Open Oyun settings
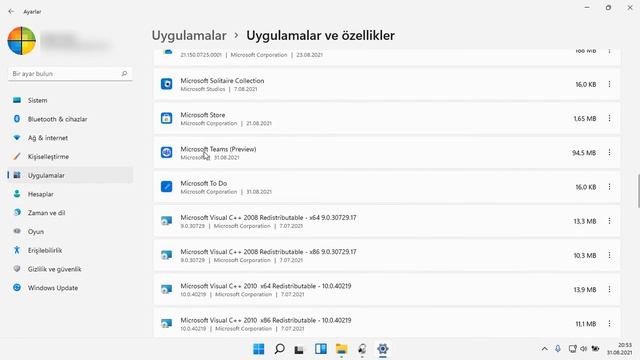 coord(70,231)
